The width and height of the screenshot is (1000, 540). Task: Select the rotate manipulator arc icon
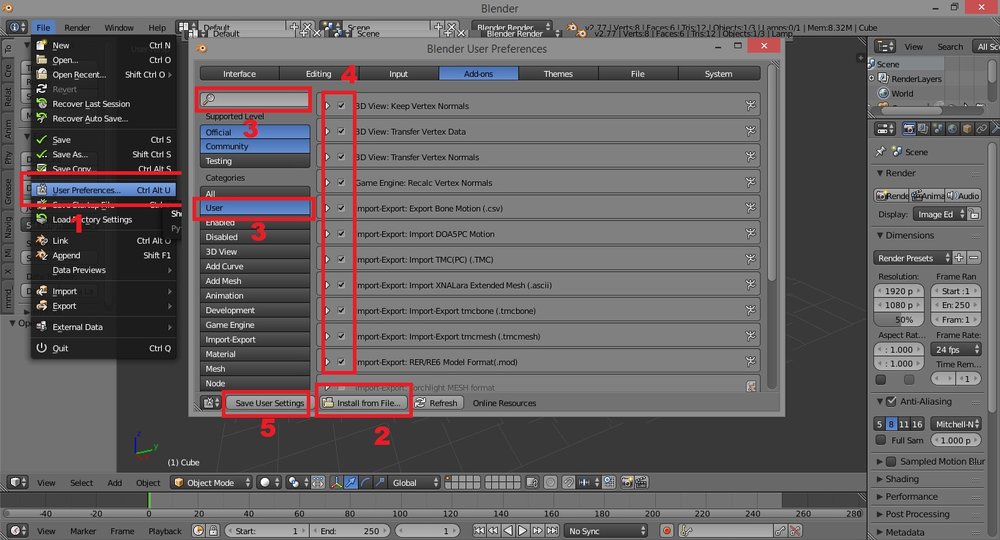[x=365, y=483]
